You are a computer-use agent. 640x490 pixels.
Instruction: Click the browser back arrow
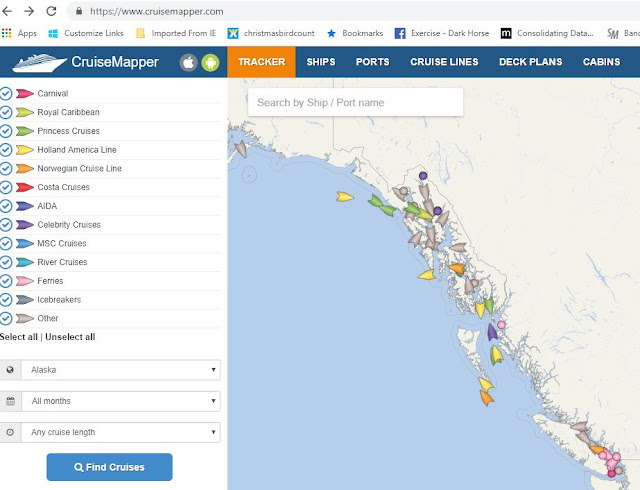click(7, 11)
